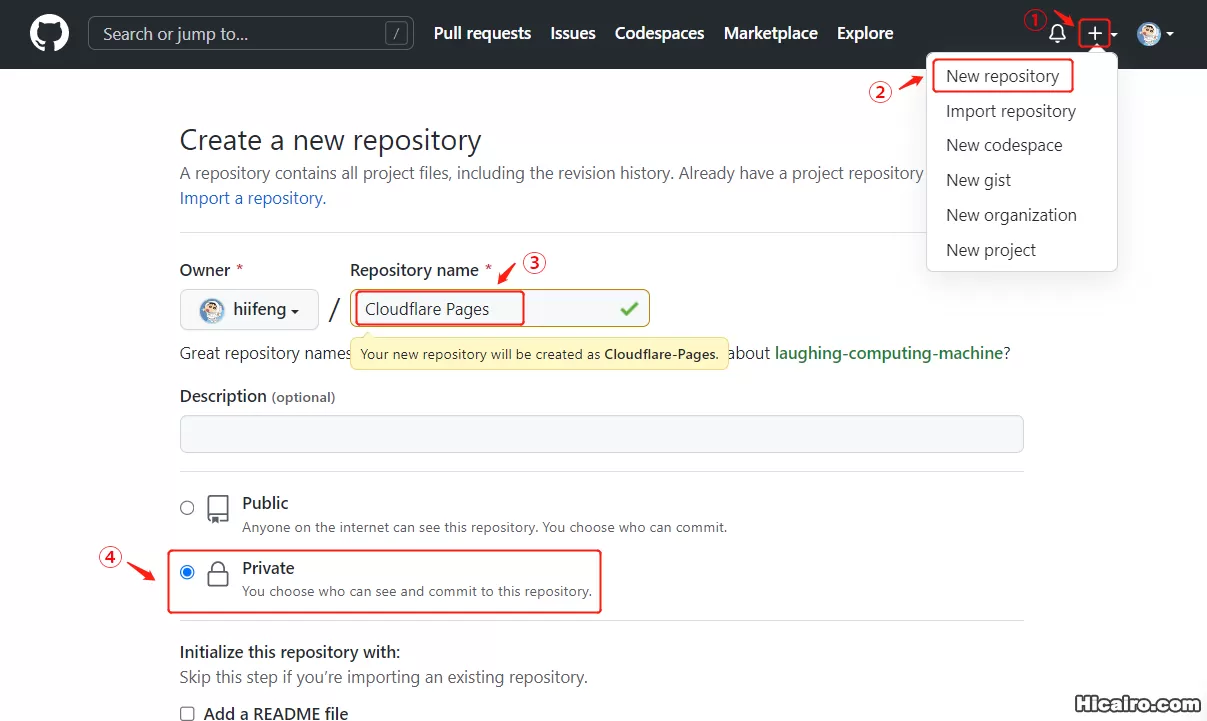Visit the Marketplace
Screen dimensions: 1207x721
click(x=770, y=34)
